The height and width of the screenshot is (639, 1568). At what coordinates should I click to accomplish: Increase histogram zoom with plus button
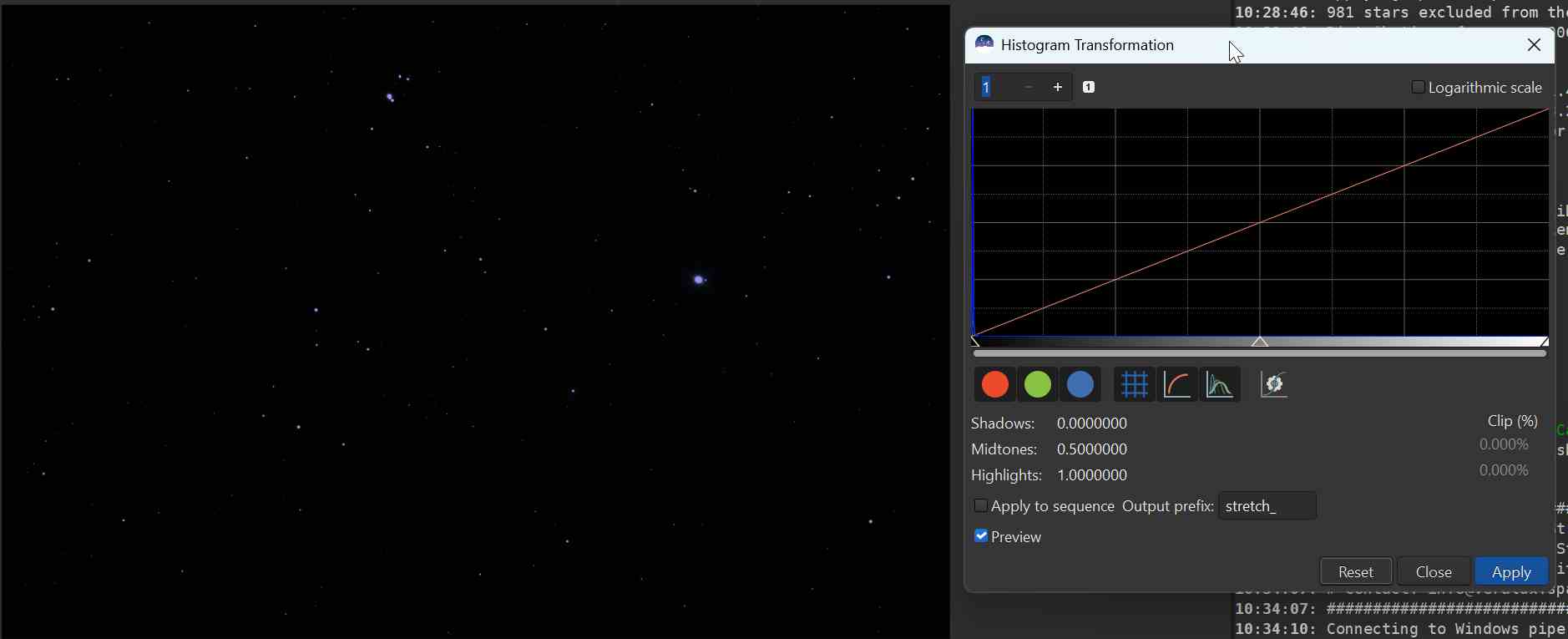[x=1058, y=87]
